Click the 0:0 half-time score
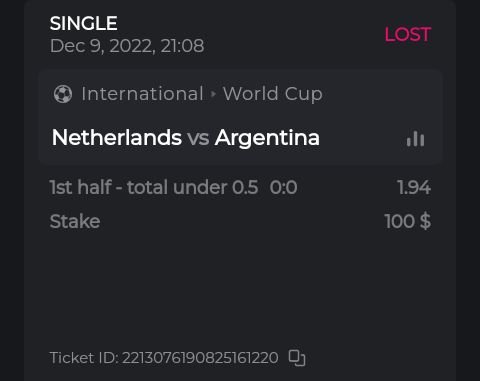Screen dimensions: 480x381 tap(283, 187)
